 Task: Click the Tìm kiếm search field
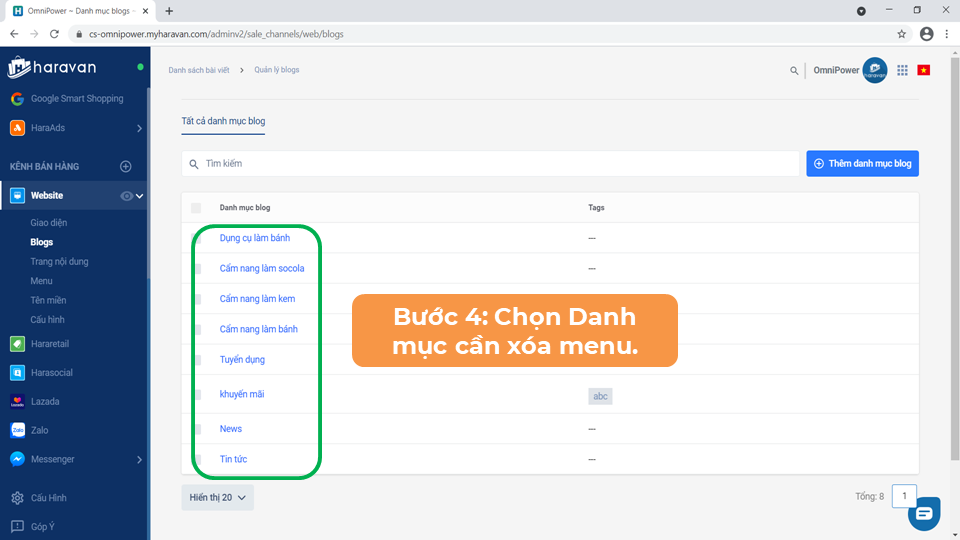pos(490,163)
